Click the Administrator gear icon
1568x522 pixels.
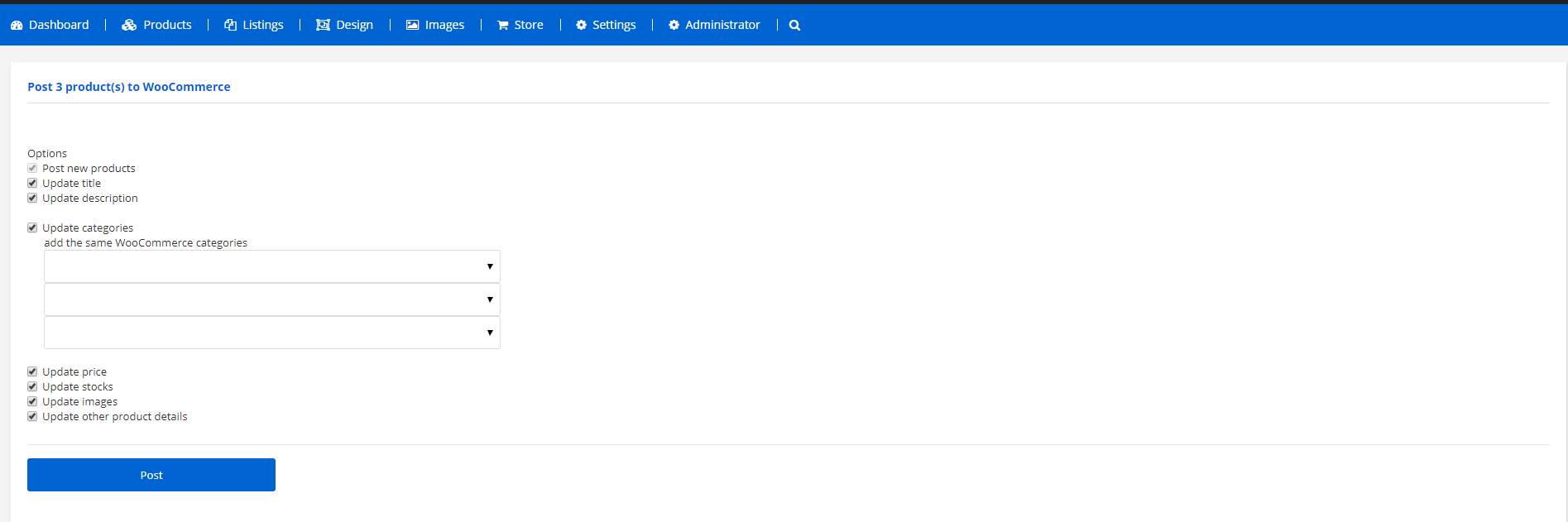(674, 25)
